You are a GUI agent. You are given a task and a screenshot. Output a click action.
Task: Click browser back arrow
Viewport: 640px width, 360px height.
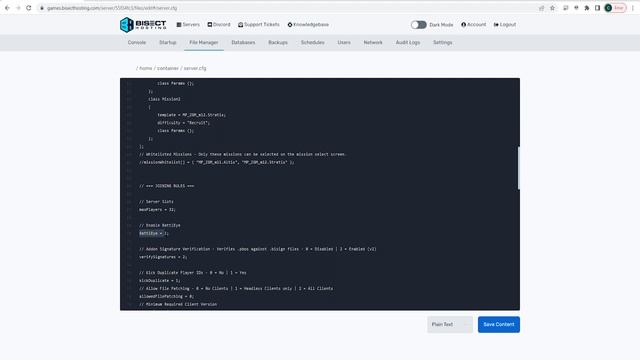(x=7, y=8)
